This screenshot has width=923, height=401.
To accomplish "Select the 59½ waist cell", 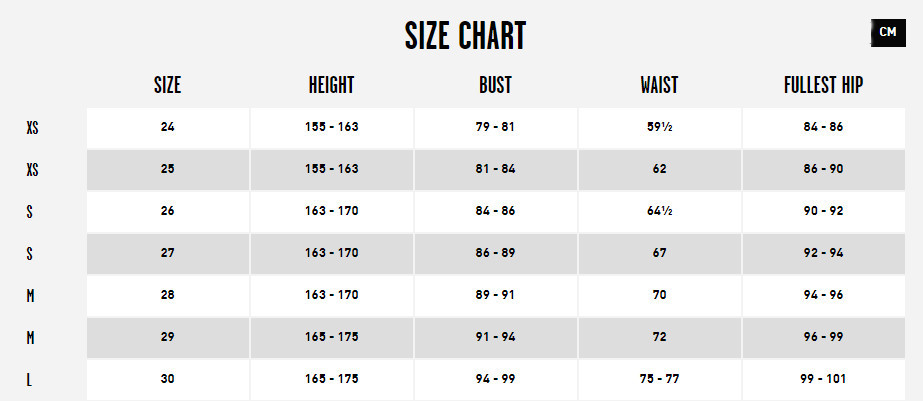I will 659,127.
